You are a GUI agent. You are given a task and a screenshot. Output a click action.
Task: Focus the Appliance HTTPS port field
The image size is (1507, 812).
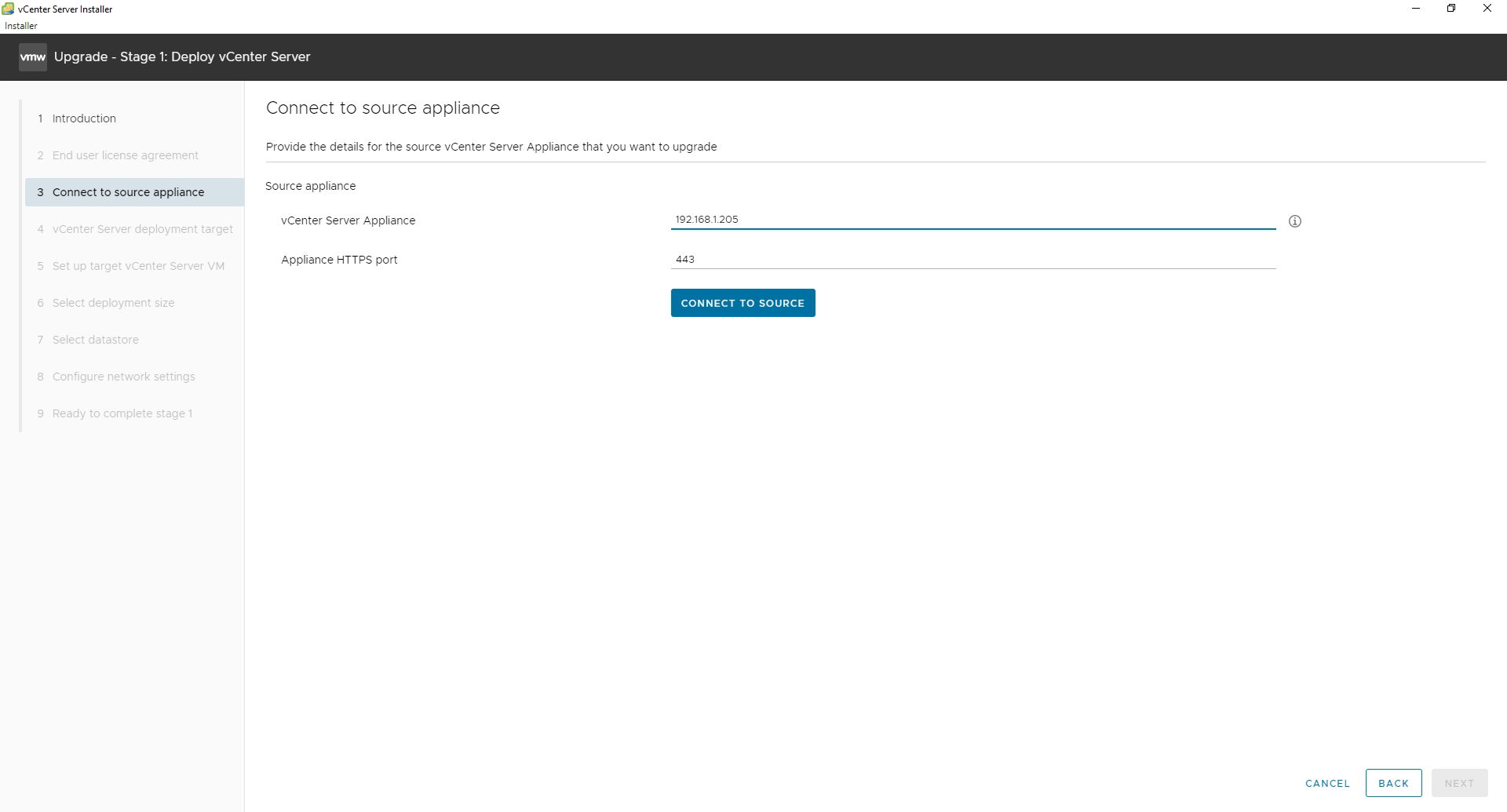pos(973,260)
